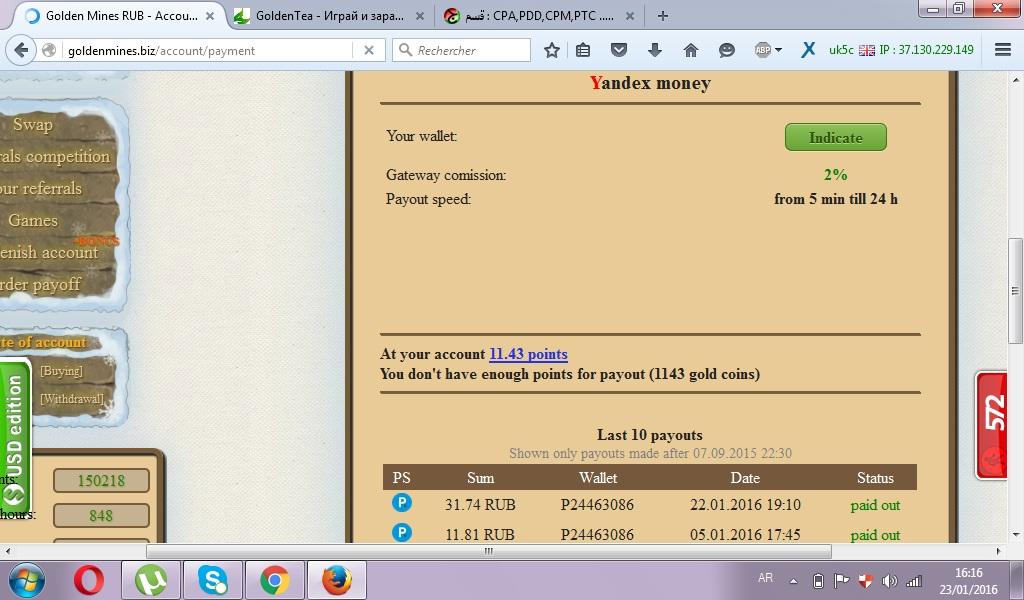This screenshot has width=1024, height=600.
Task: Open the network signal tray icon
Action: (x=914, y=580)
